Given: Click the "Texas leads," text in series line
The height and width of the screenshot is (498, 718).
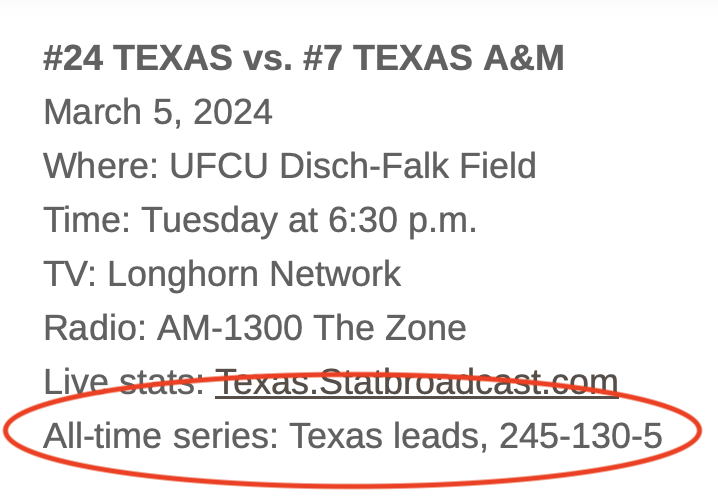Looking at the screenshot, I should click(389, 436).
